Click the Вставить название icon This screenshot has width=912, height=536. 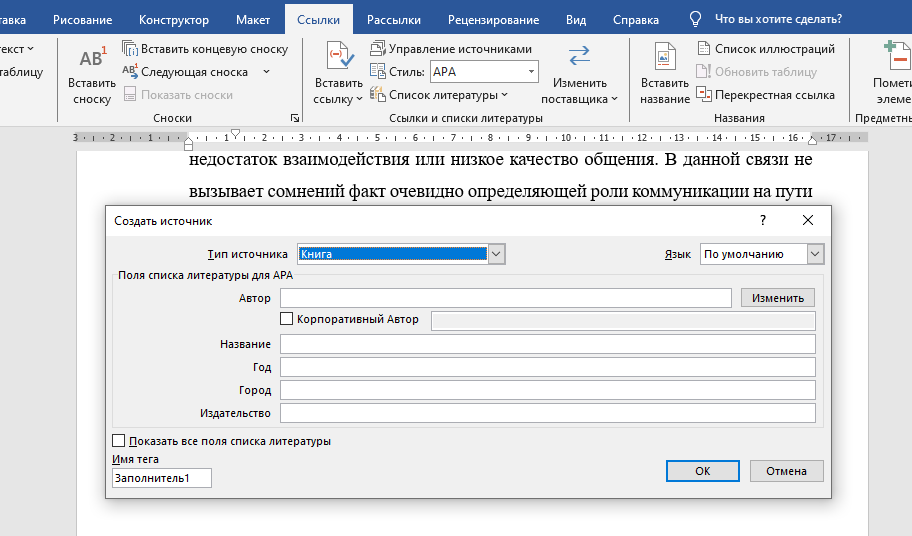[x=665, y=58]
